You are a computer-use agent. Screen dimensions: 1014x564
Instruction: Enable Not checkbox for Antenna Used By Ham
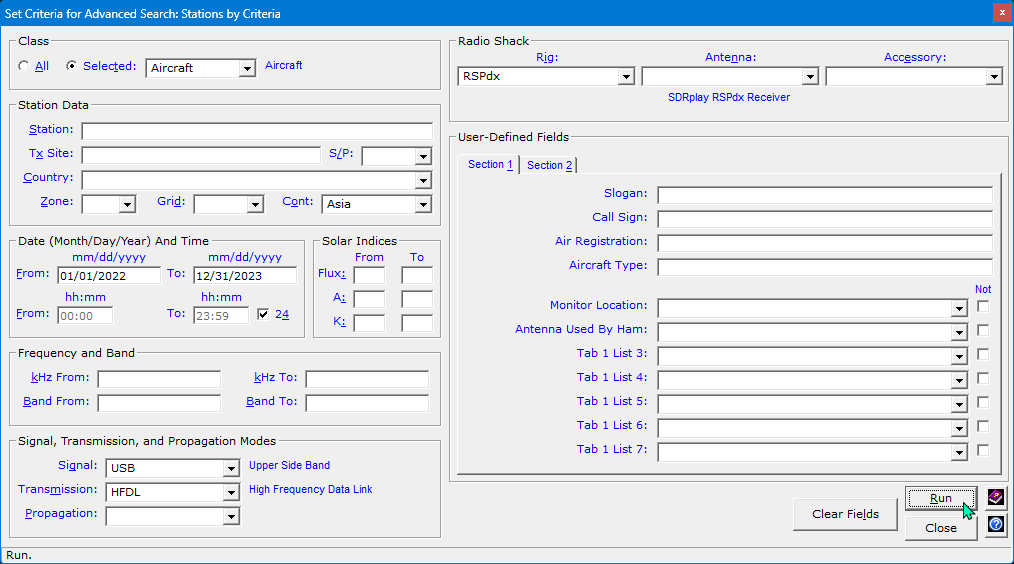click(983, 330)
